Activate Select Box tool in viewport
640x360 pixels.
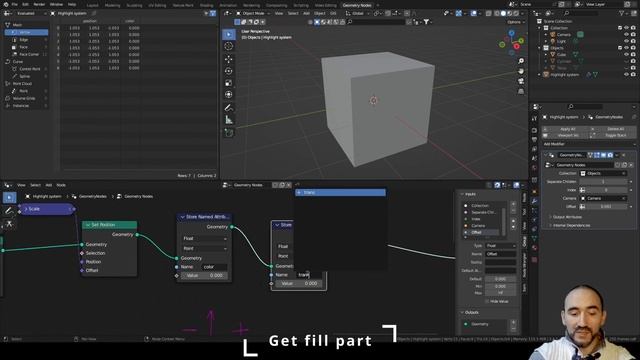[229, 34]
